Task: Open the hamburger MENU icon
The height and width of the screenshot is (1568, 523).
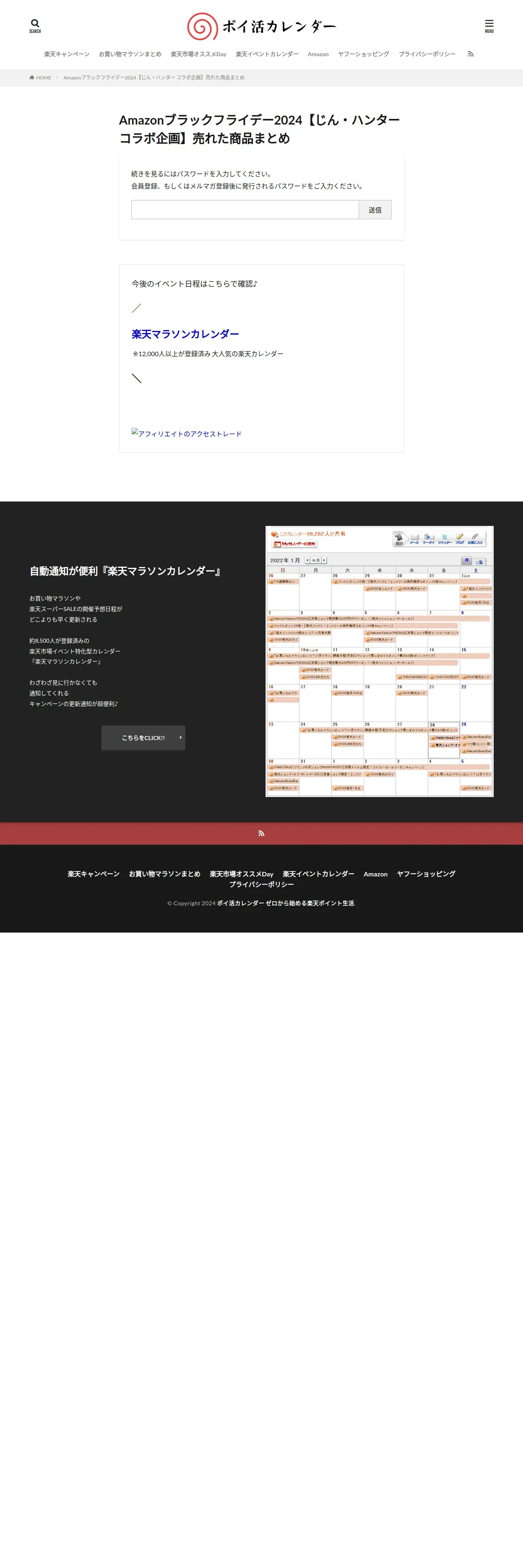Action: pos(489,26)
